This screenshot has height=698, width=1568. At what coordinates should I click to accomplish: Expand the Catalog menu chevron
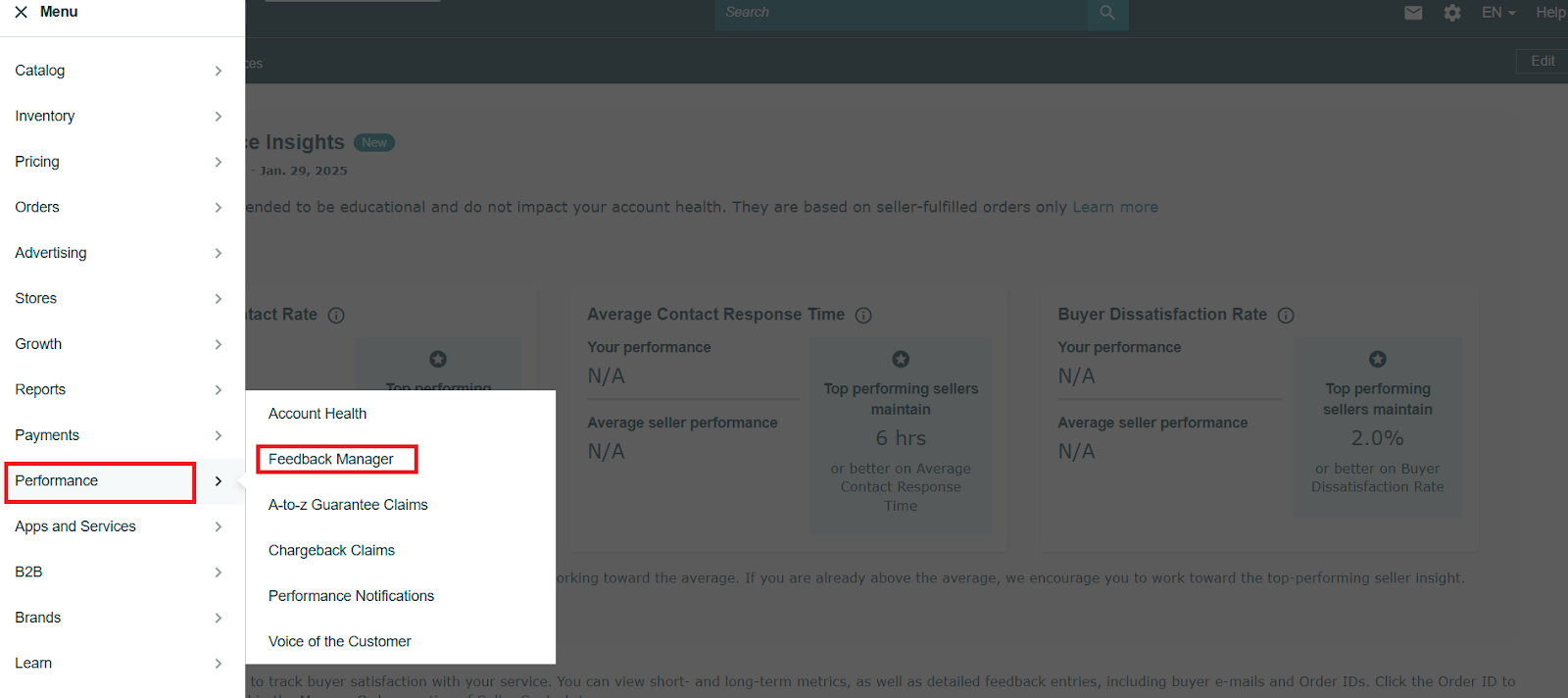(x=219, y=71)
